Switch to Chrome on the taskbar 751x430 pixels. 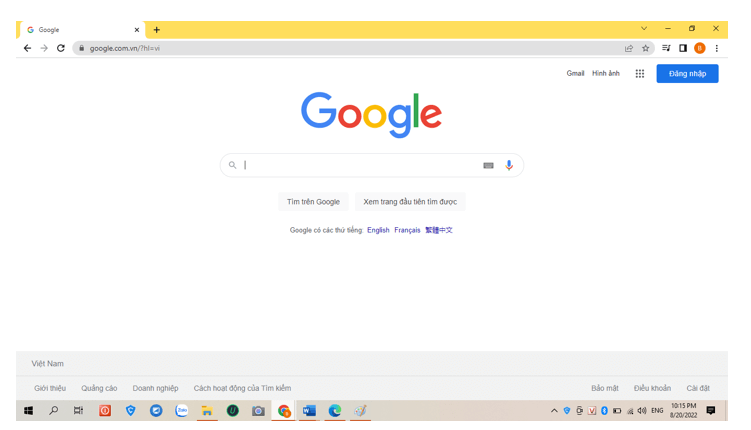(x=284, y=411)
